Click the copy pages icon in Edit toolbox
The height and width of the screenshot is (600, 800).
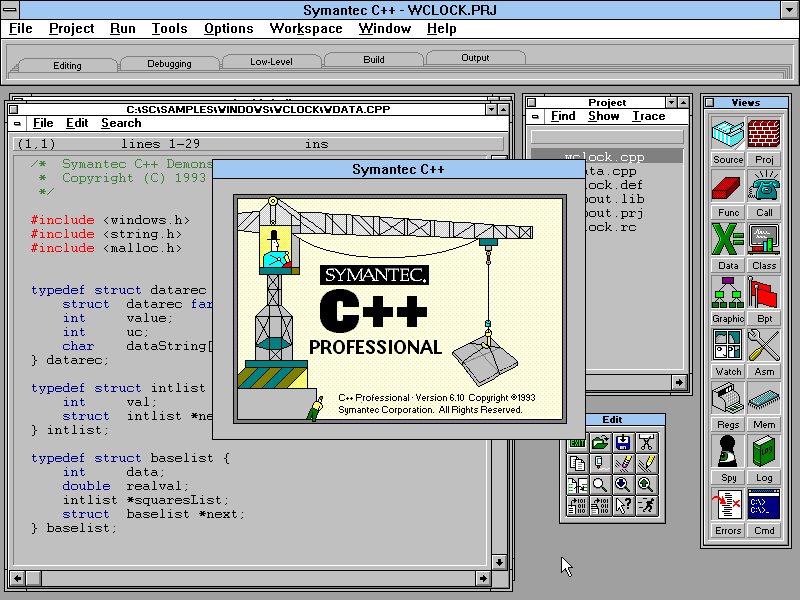click(x=577, y=464)
